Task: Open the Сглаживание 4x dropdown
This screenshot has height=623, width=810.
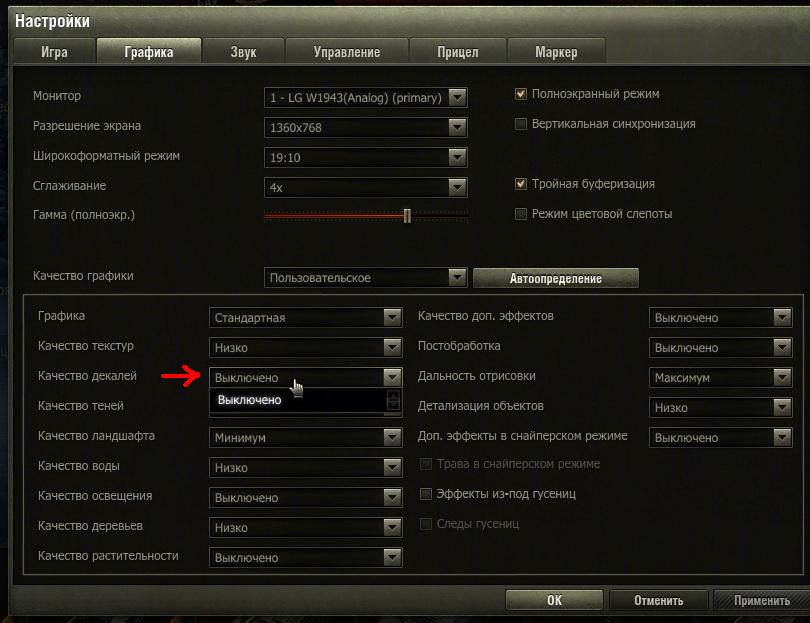Action: point(366,187)
